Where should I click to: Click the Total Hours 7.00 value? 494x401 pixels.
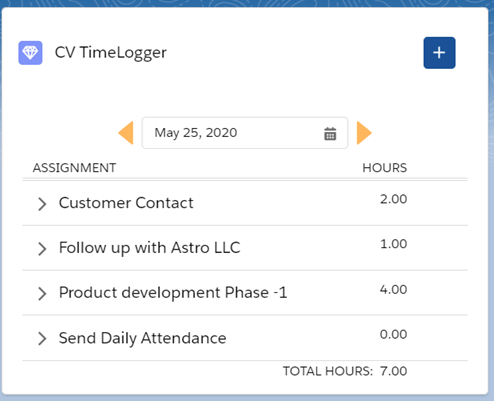point(393,371)
